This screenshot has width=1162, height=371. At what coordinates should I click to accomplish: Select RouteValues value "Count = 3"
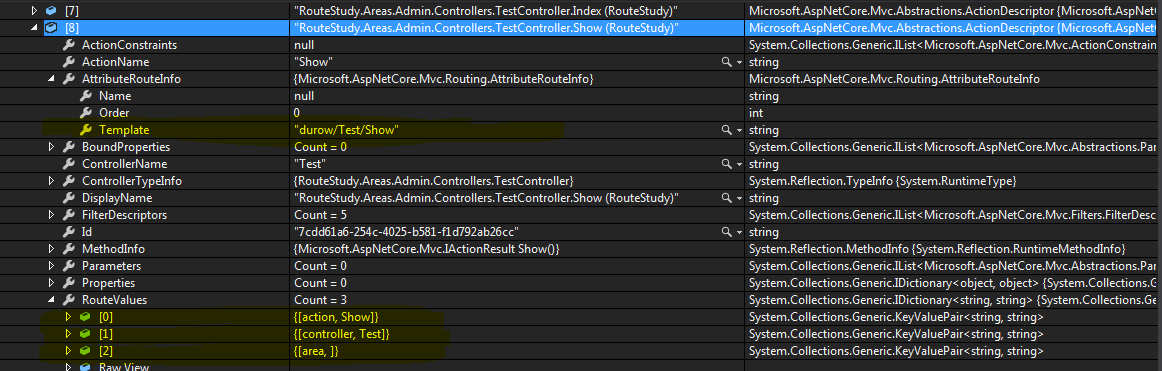(x=320, y=301)
